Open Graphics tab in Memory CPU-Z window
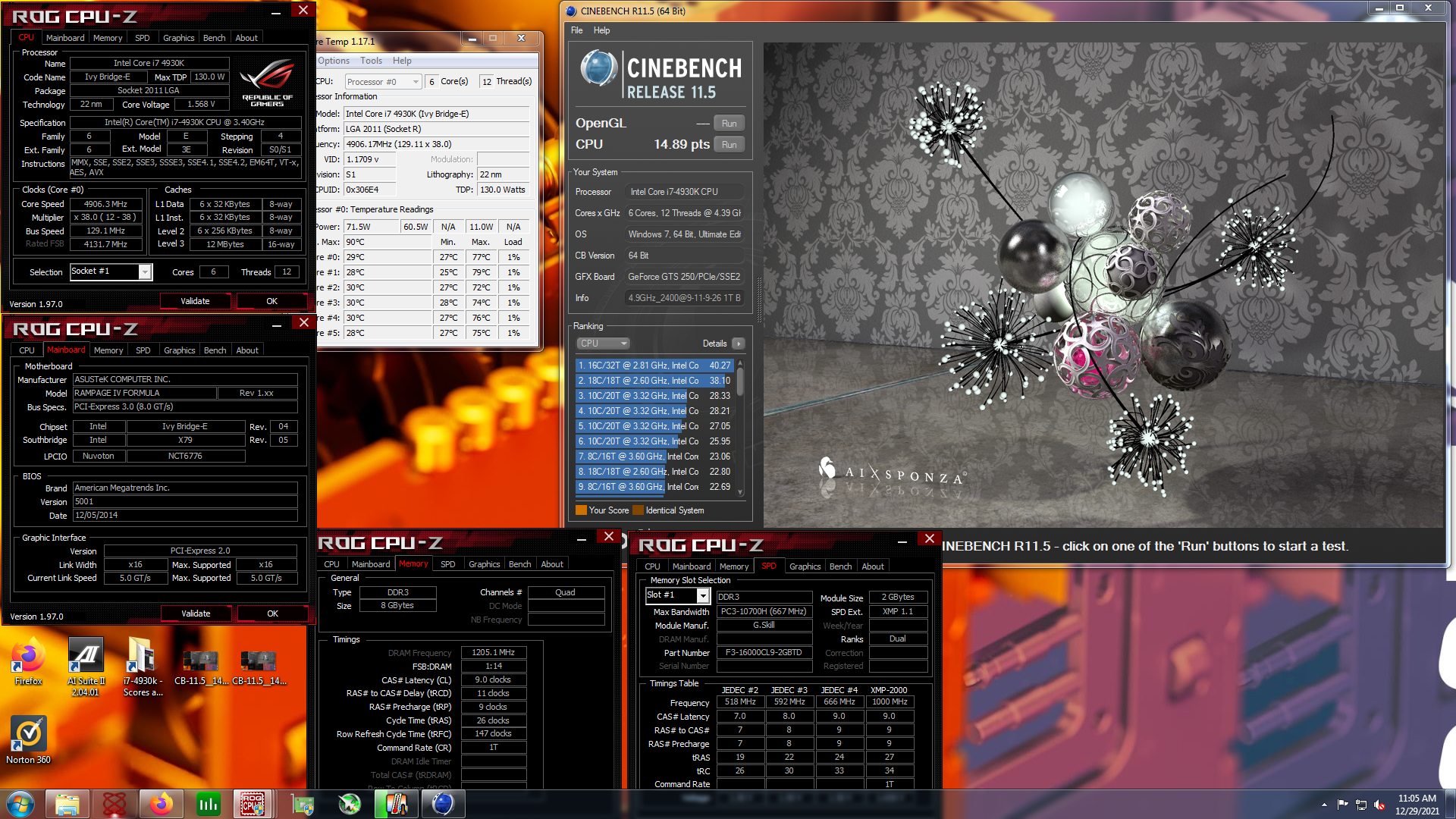Image resolution: width=1456 pixels, height=819 pixels. tap(484, 564)
